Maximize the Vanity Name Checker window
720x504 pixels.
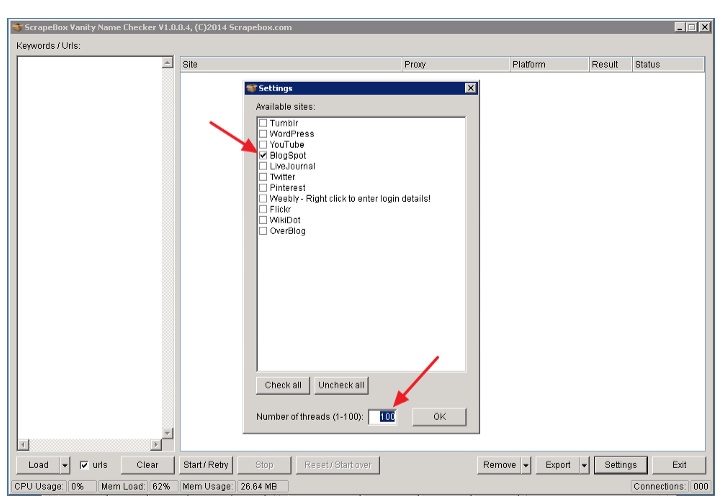[692, 27]
